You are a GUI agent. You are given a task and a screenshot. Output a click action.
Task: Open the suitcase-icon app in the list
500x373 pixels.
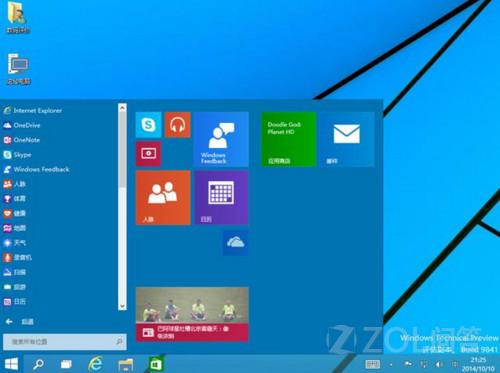[15, 287]
